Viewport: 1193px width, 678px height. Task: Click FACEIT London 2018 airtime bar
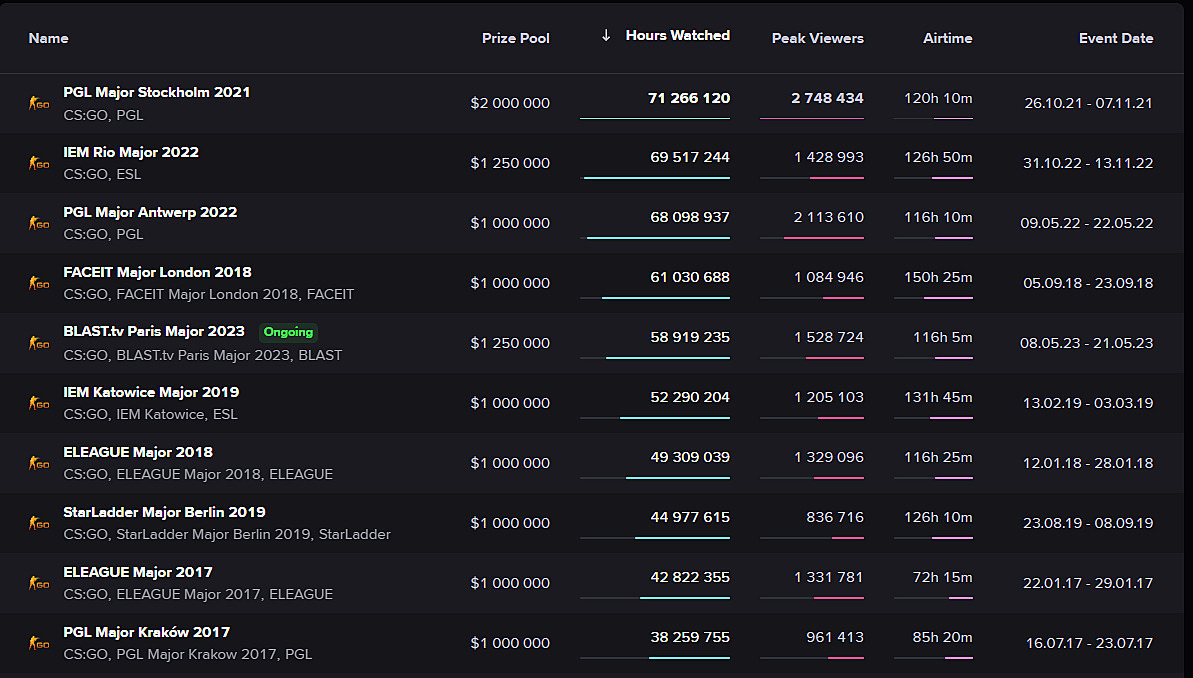click(934, 298)
